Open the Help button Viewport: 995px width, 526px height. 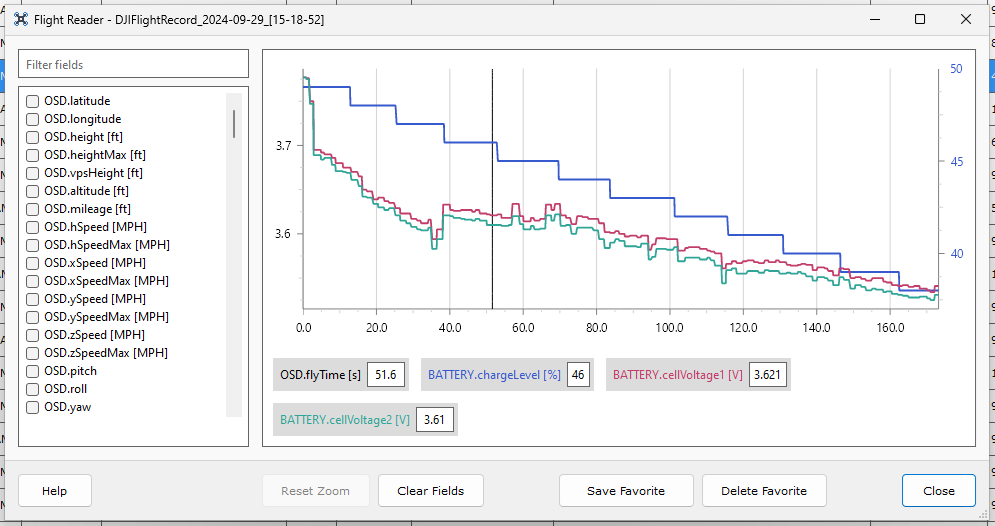(x=55, y=490)
